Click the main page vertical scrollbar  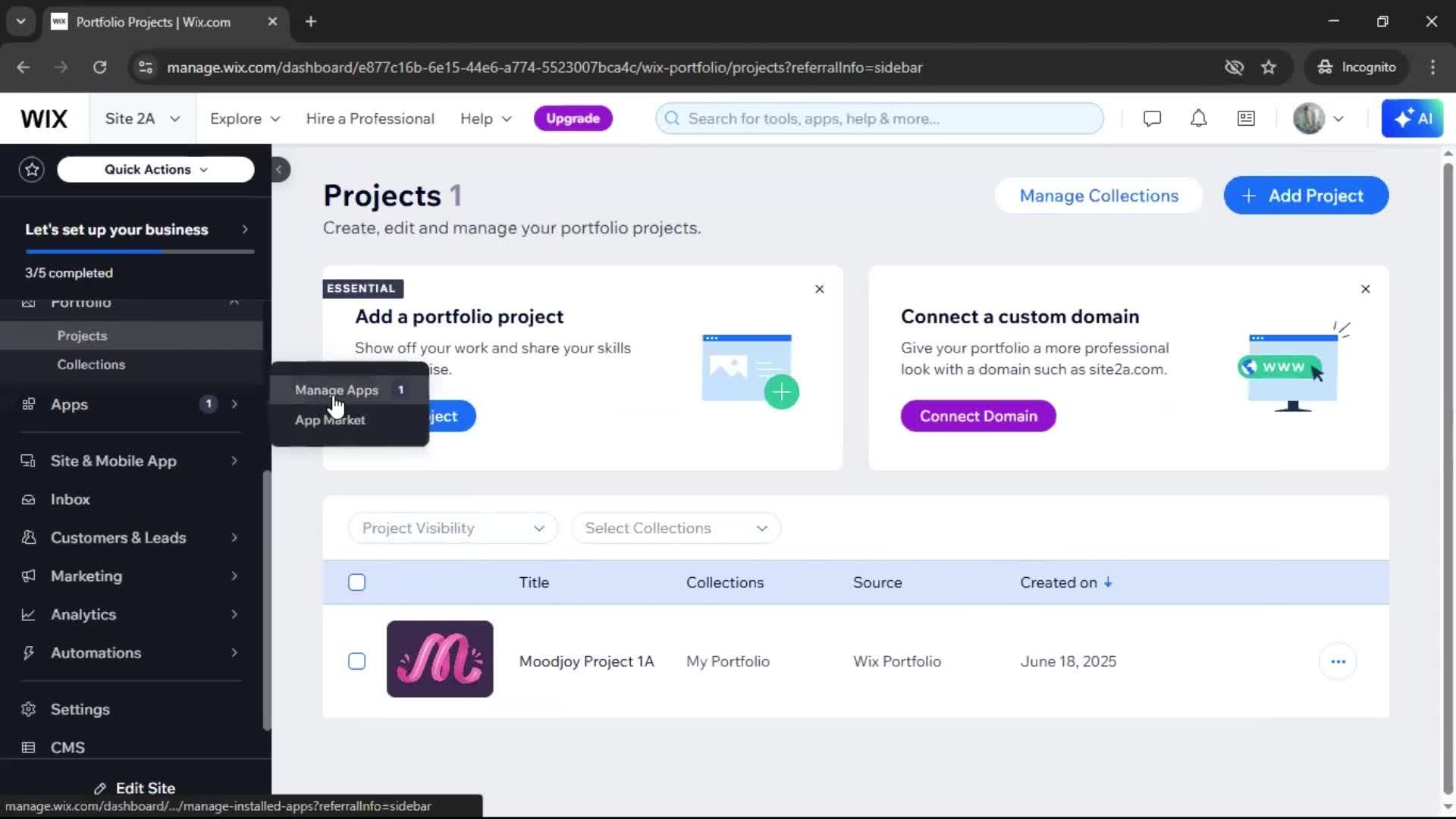point(1448,479)
